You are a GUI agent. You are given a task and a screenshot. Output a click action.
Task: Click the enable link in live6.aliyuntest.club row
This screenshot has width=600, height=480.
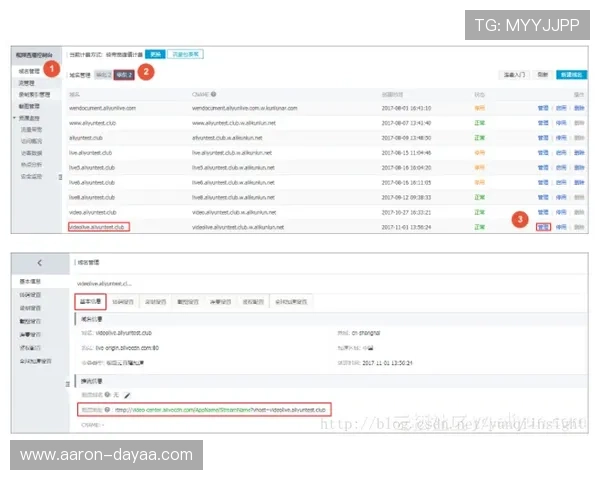coord(561,183)
